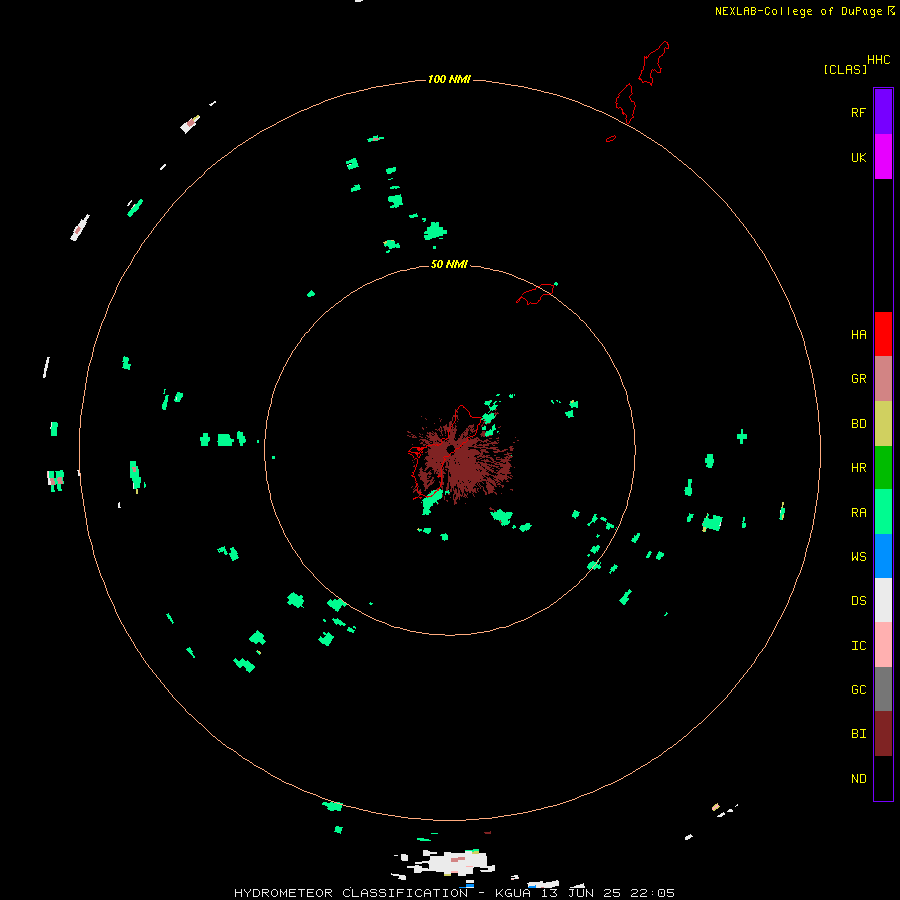Select the BD yellow legend swatch
900x900 pixels.
click(x=883, y=424)
